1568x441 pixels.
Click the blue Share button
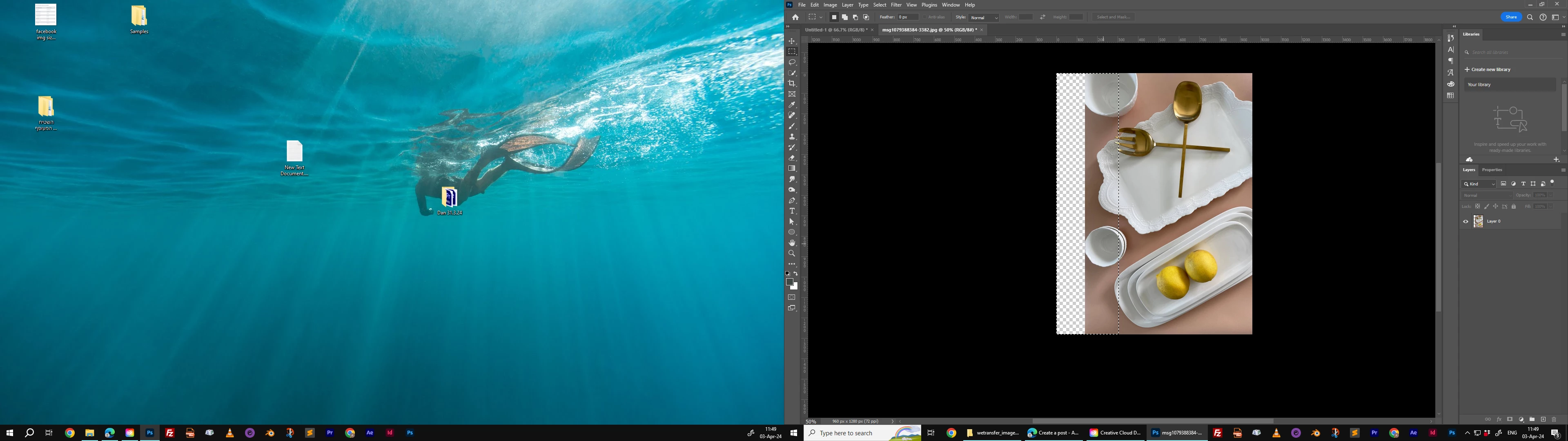(1511, 17)
